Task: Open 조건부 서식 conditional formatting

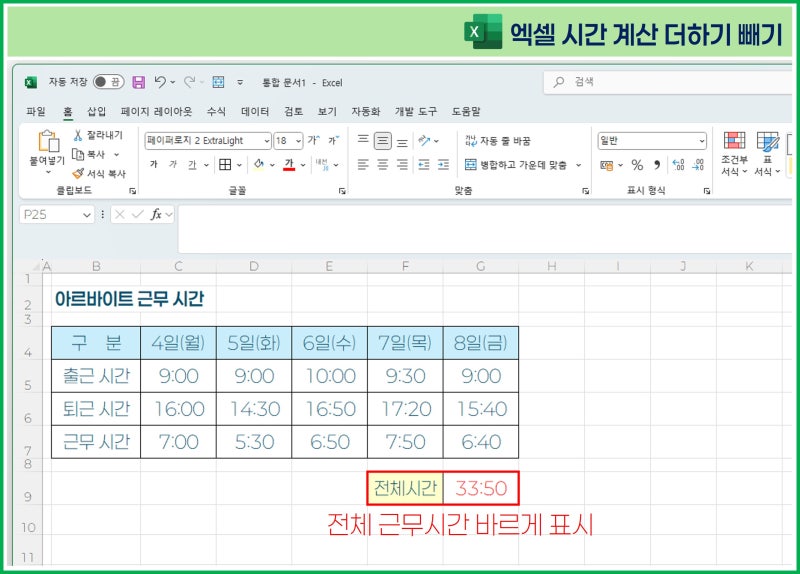Action: [x=734, y=153]
